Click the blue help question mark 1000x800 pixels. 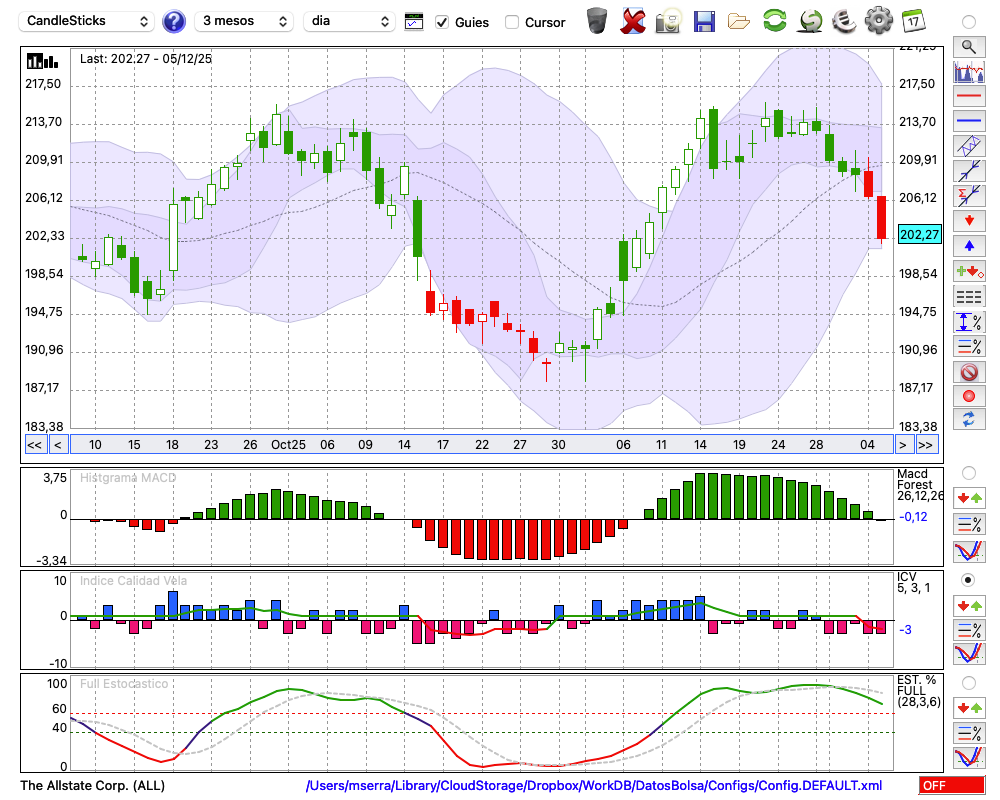pyautogui.click(x=173, y=22)
